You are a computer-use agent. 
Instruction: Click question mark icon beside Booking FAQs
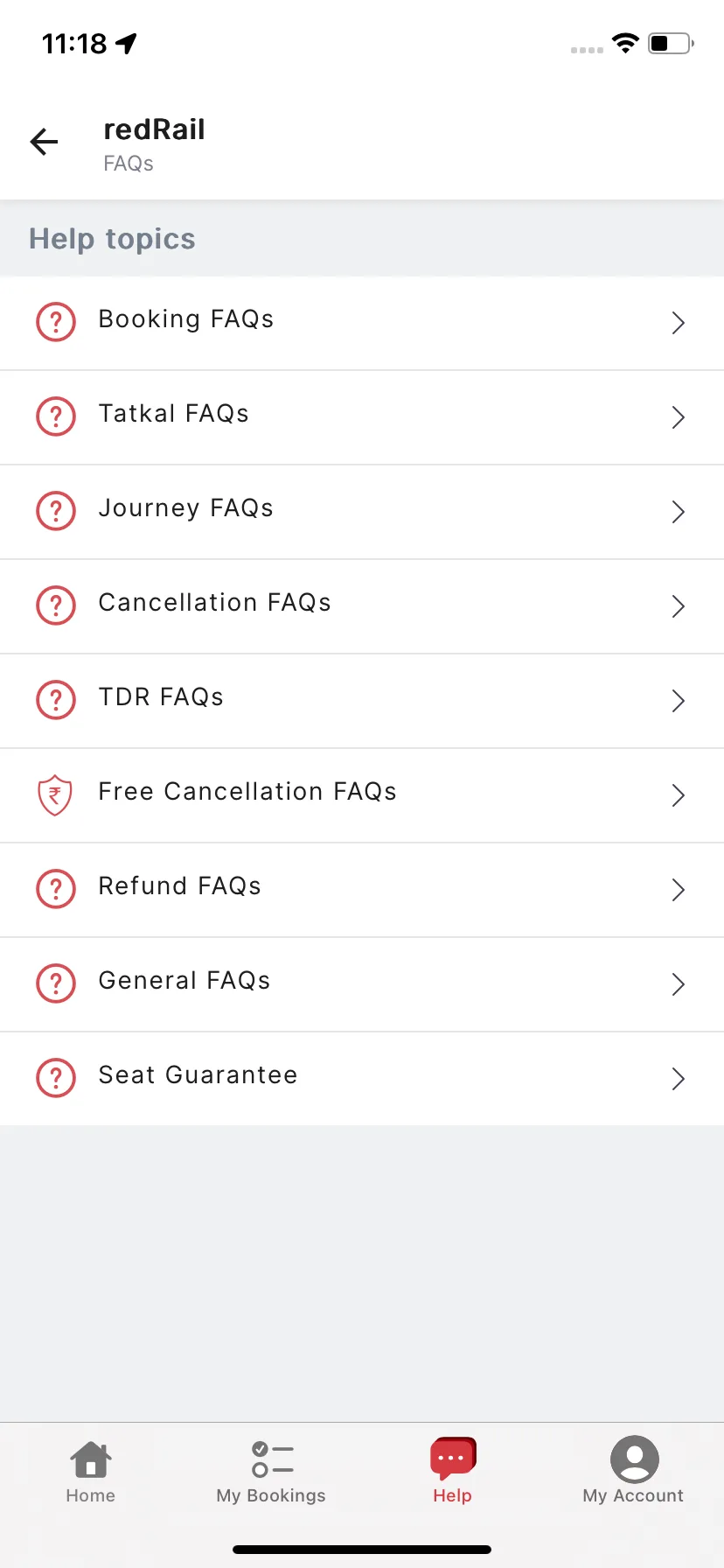56,322
